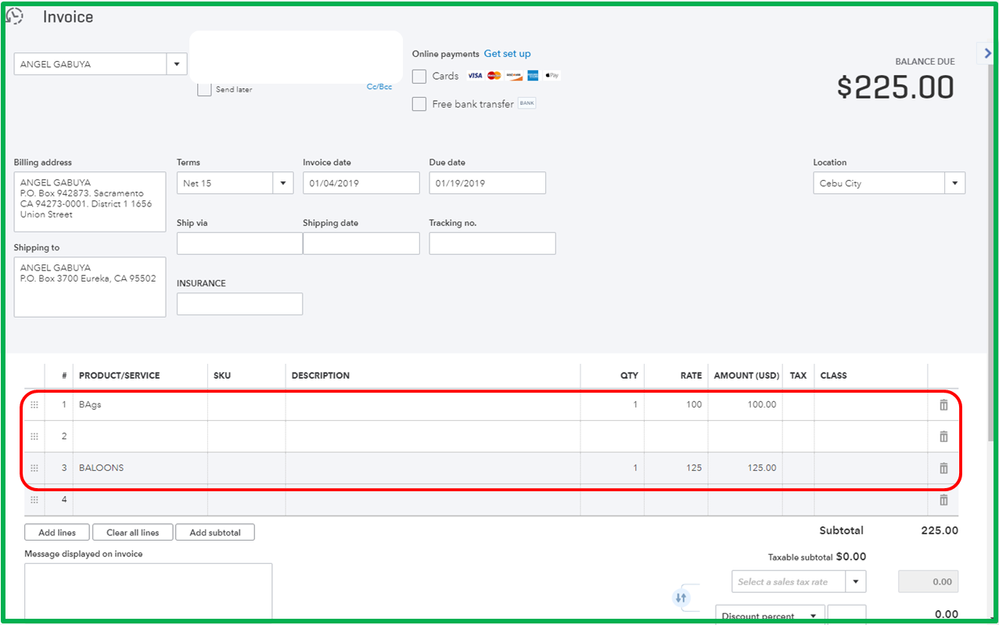The image size is (999, 625).
Task: Click the Clear all lines button
Action: tap(133, 533)
